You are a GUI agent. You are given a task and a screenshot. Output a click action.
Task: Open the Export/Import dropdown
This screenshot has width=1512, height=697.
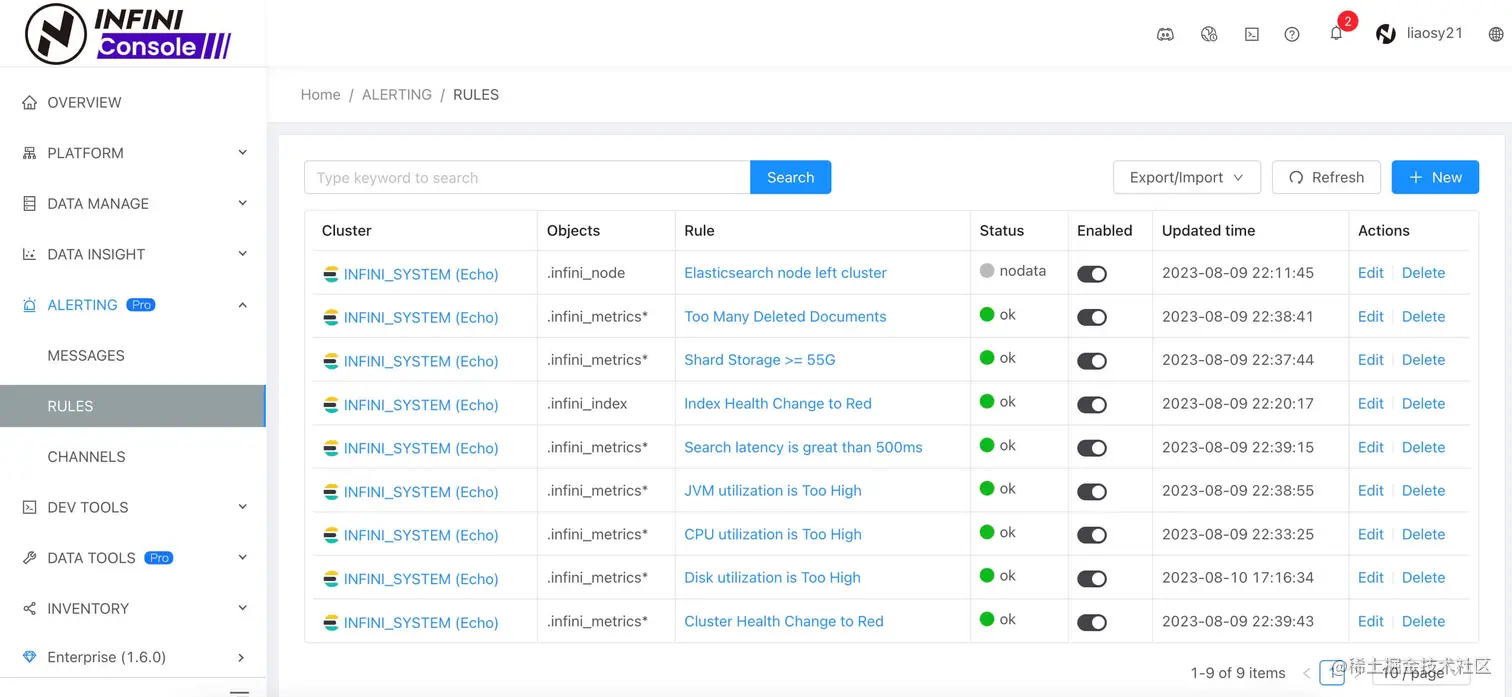pos(1186,177)
